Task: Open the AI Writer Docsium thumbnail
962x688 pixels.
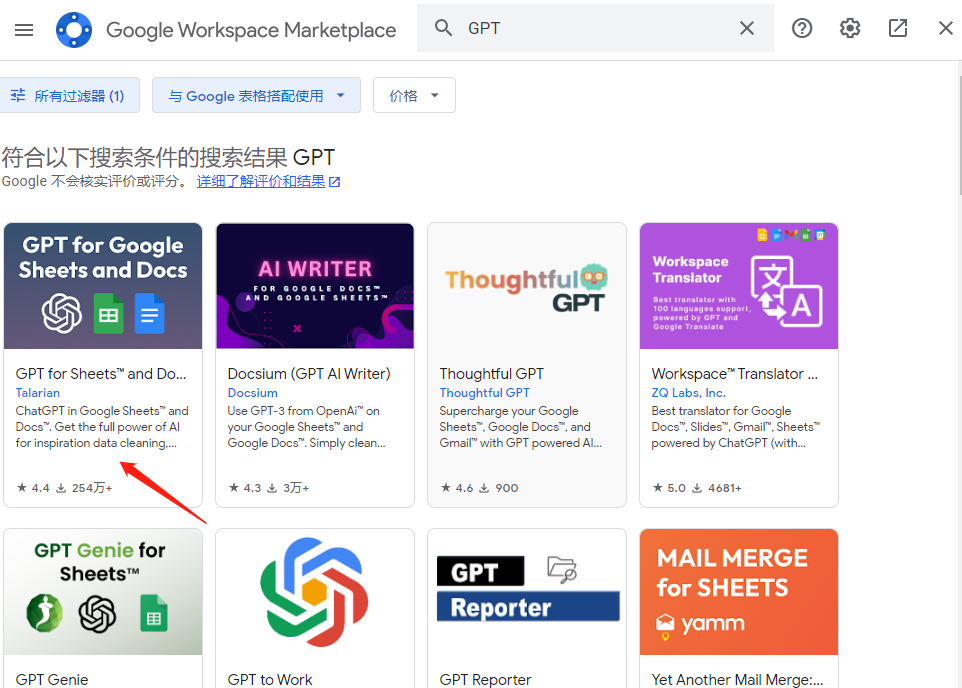Action: pyautogui.click(x=315, y=286)
